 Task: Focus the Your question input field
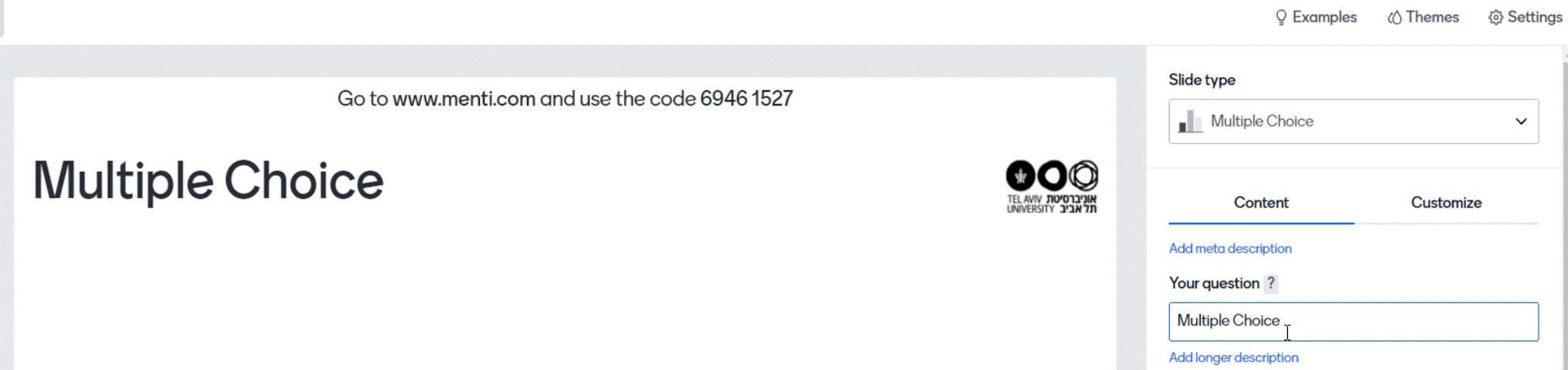coord(1353,321)
